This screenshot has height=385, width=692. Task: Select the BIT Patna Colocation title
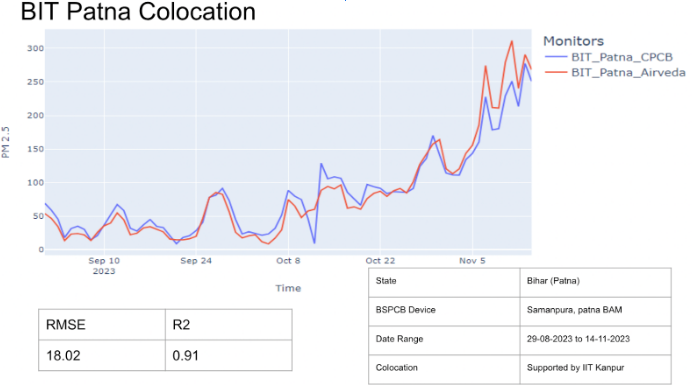[138, 11]
